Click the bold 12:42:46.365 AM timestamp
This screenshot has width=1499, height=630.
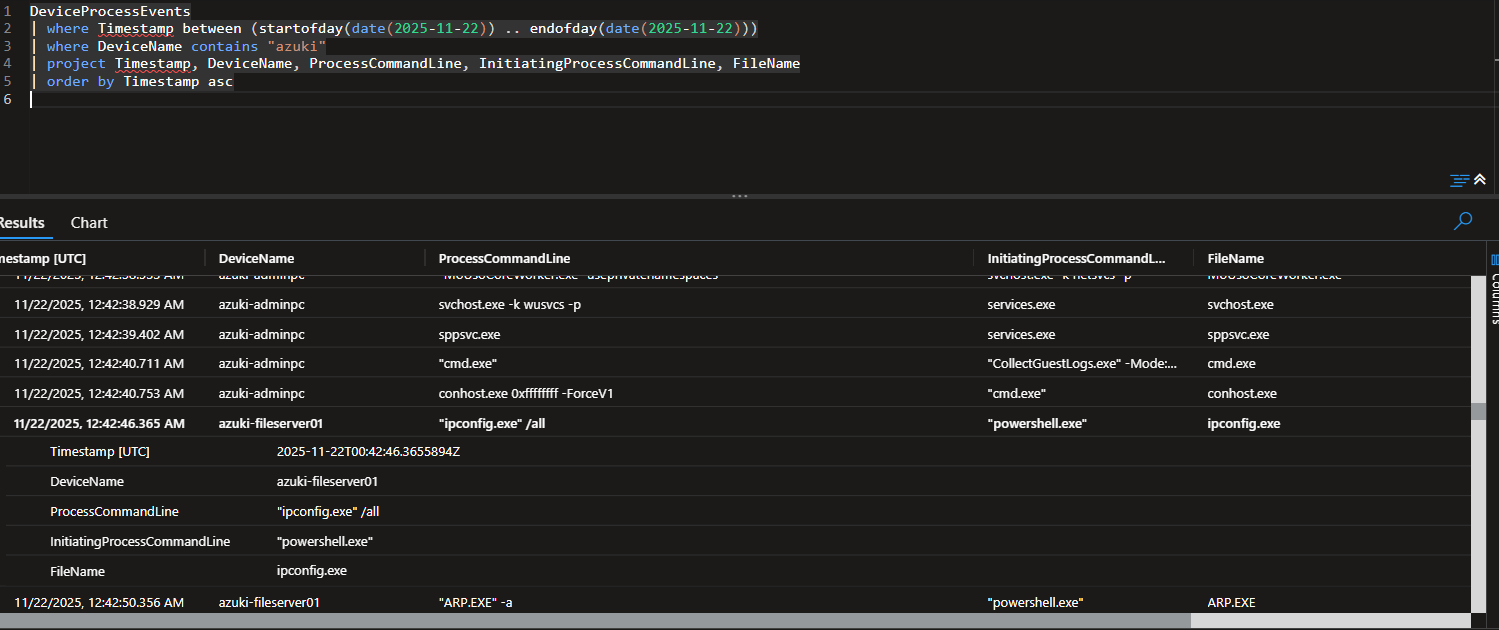(99, 423)
